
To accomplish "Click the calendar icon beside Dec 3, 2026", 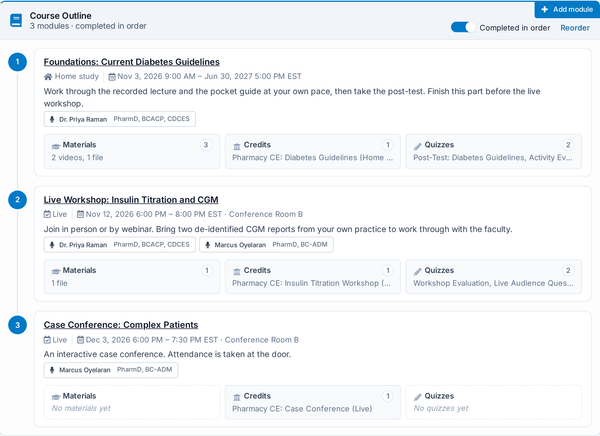I will (80, 340).
